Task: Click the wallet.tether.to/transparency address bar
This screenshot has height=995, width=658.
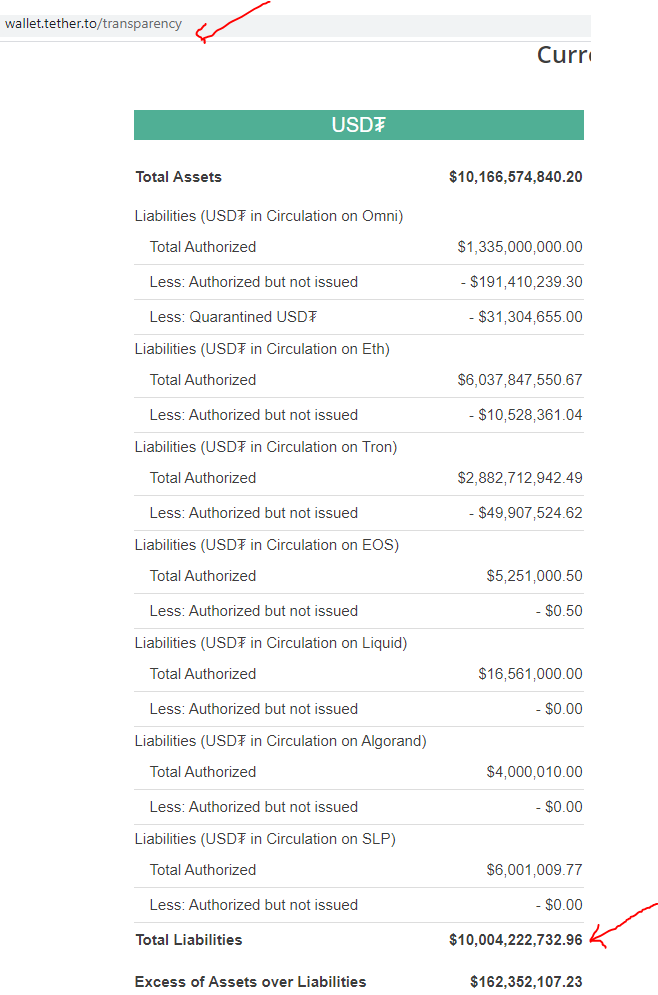Action: point(295,24)
